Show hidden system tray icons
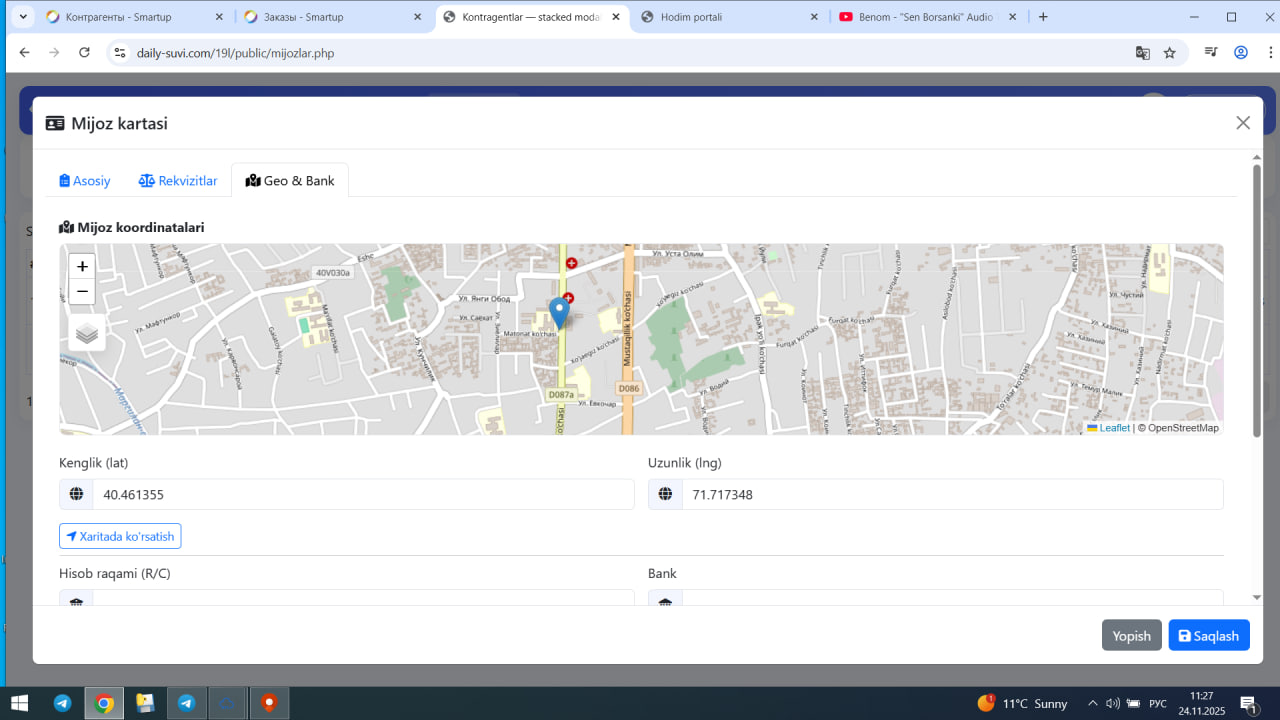1280x720 pixels. click(x=1092, y=703)
